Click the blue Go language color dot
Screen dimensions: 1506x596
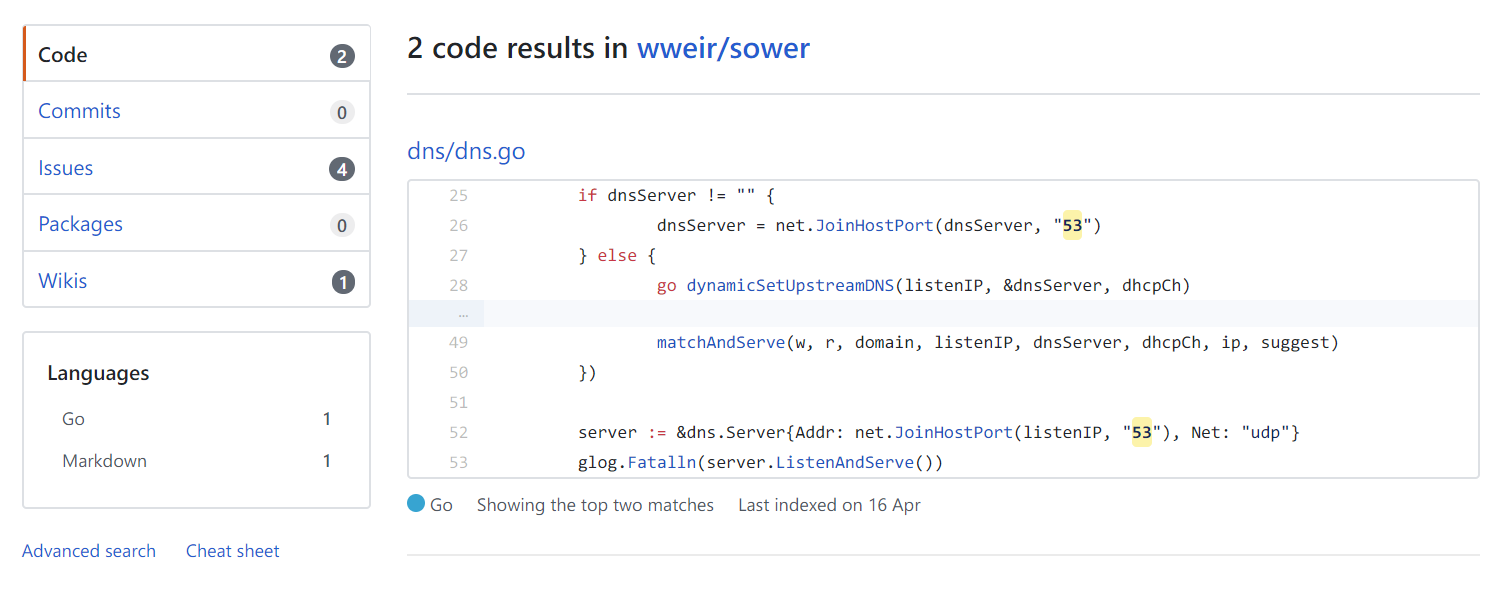[416, 504]
